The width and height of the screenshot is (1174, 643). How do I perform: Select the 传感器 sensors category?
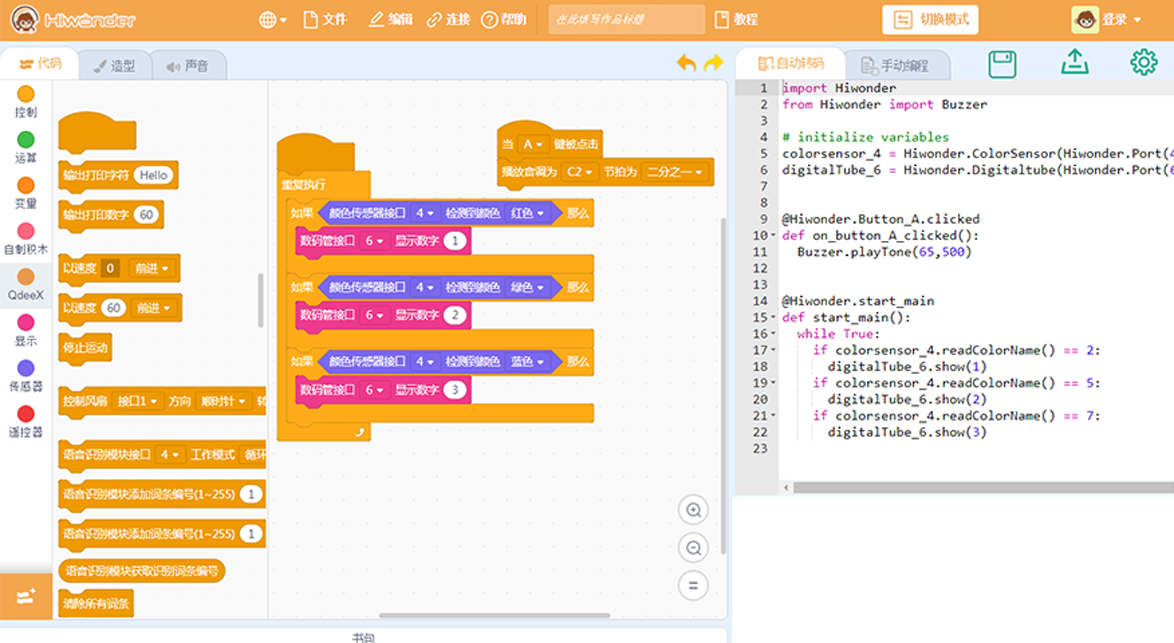coord(25,377)
